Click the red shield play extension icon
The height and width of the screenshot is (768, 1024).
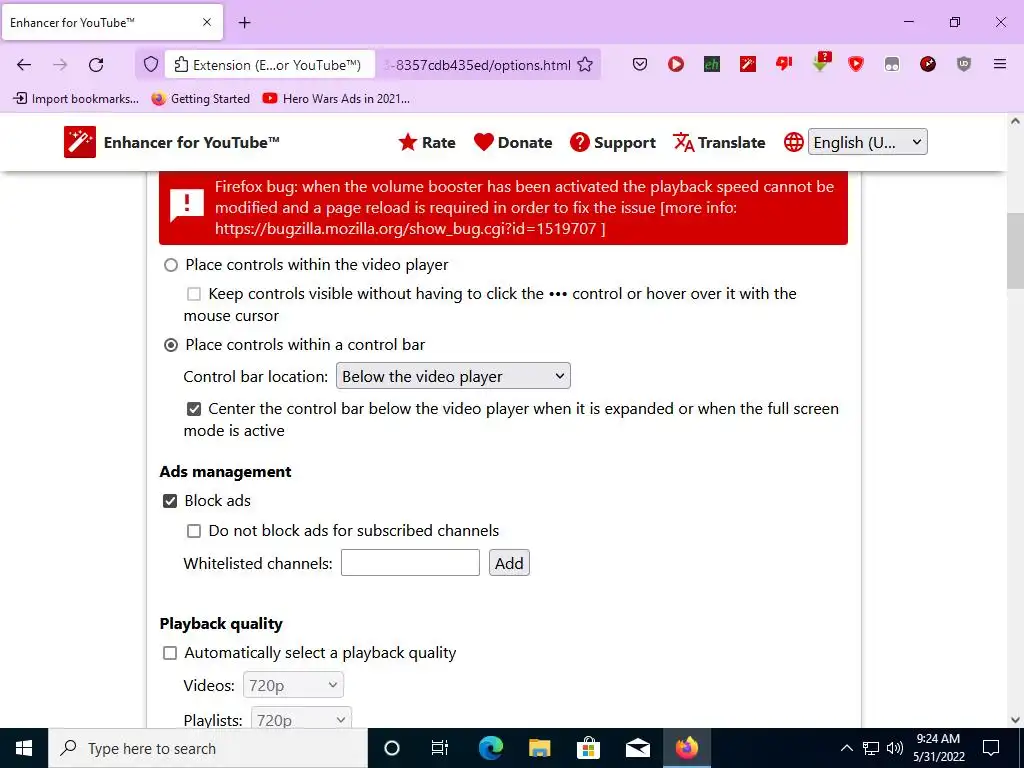[856, 64]
